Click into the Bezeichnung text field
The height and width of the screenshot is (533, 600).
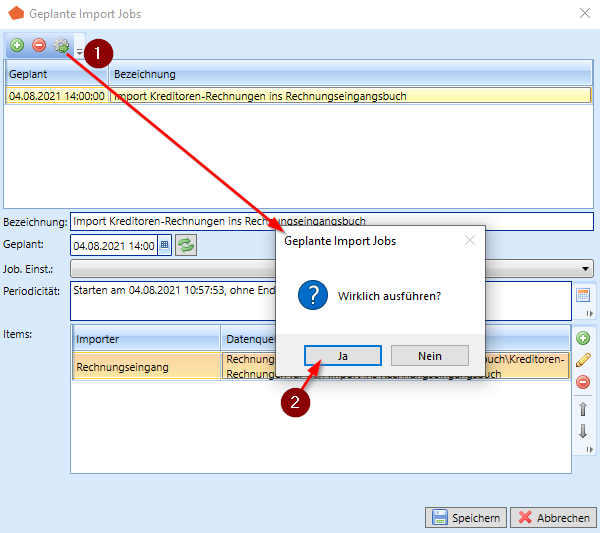(x=330, y=221)
